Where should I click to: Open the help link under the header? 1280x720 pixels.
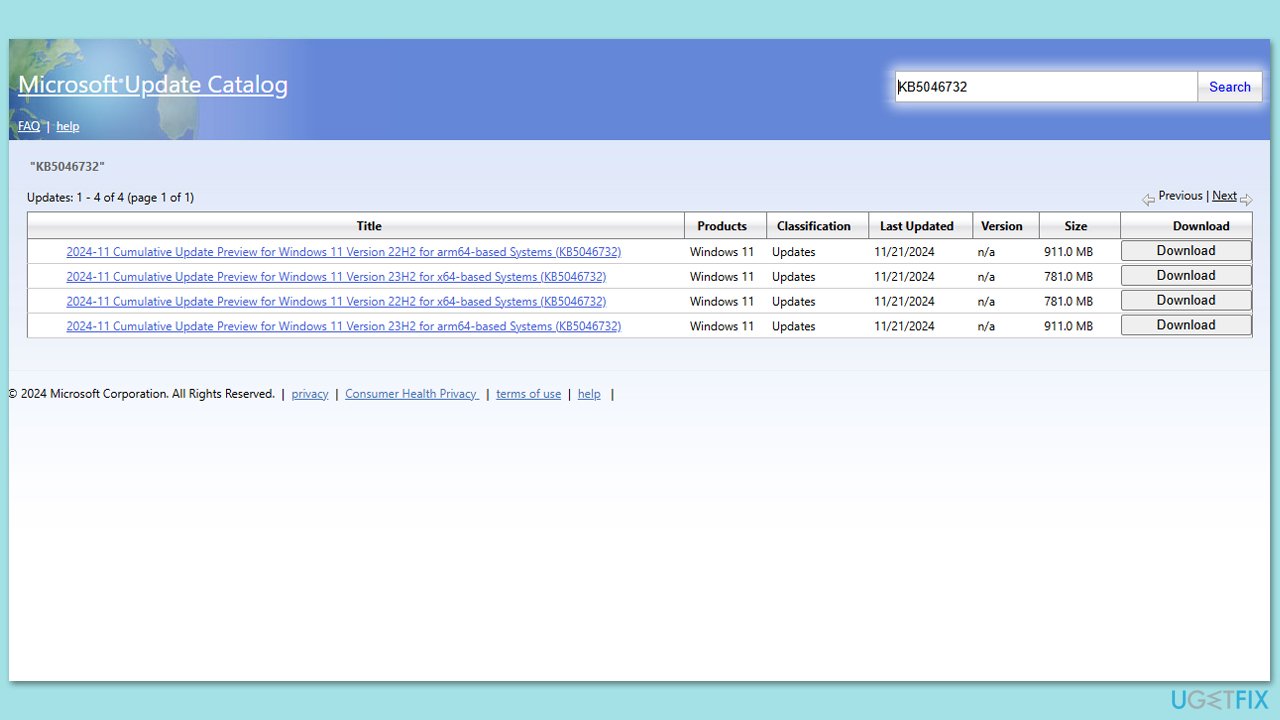(x=67, y=126)
